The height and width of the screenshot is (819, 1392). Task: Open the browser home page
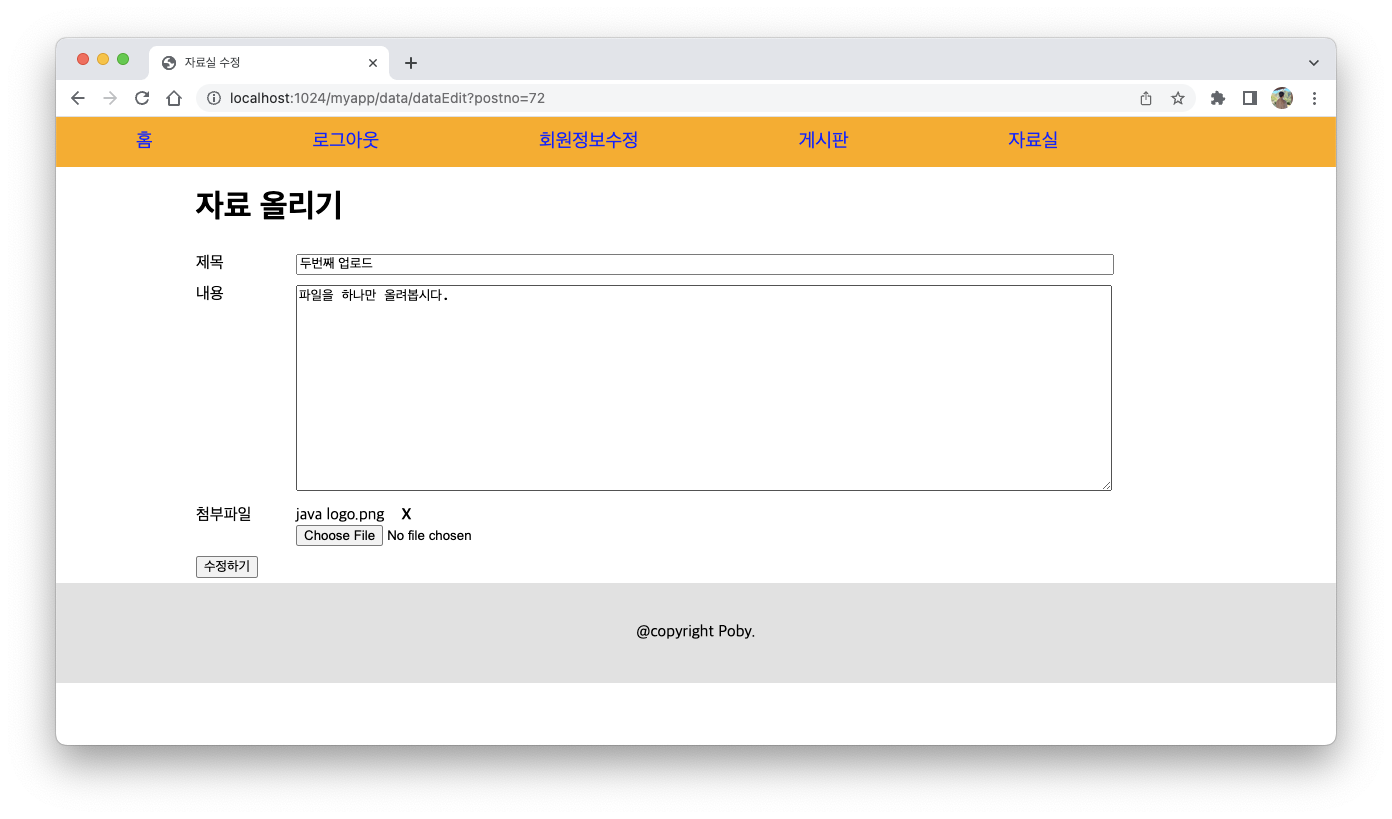coord(174,98)
